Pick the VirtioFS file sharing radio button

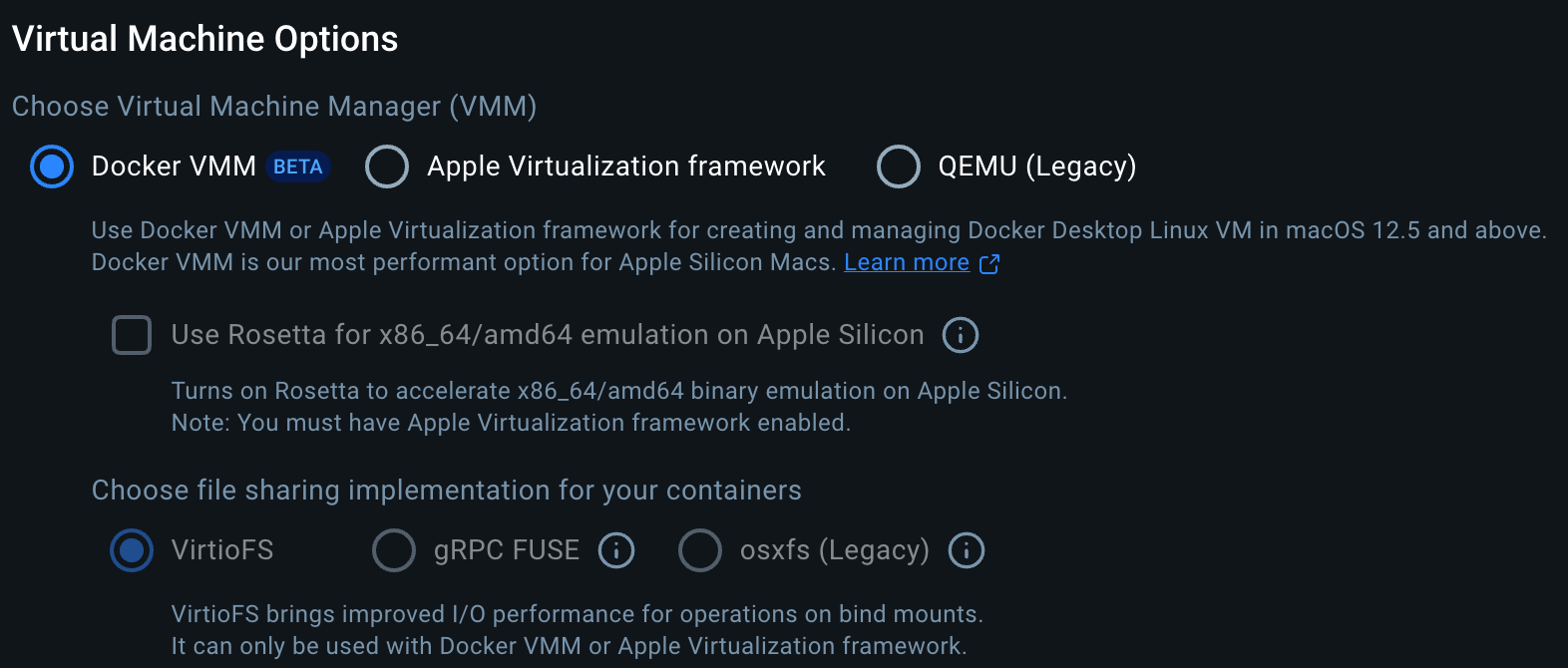click(132, 550)
